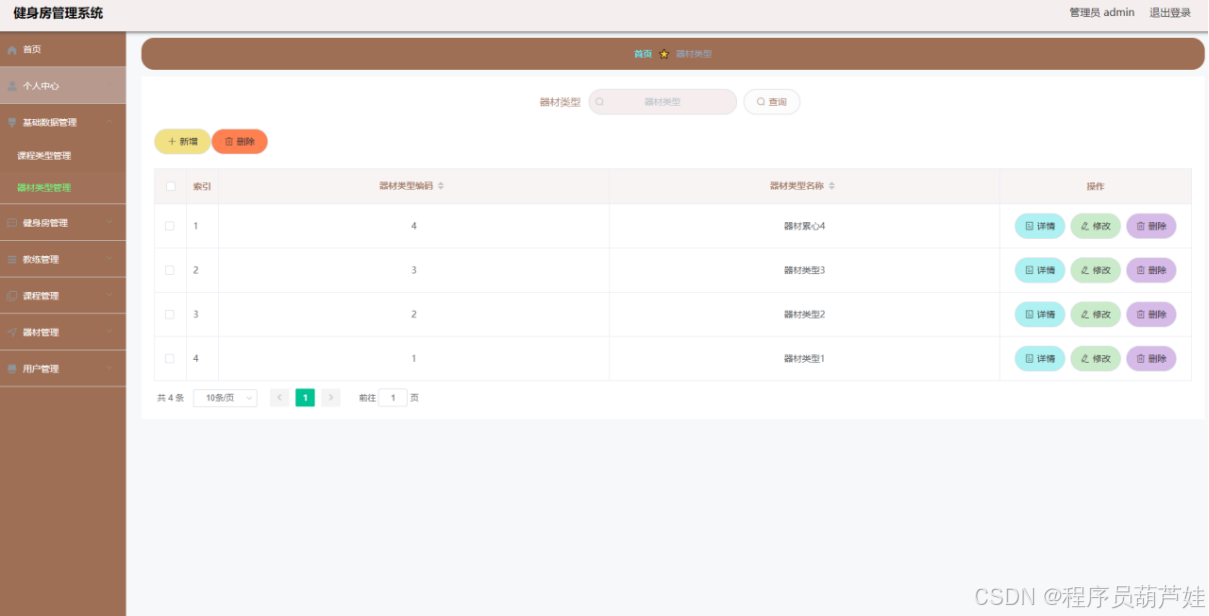This screenshot has width=1209, height=616.
Task: Click purple 删除 for 器材类型3
Action: tap(1151, 270)
